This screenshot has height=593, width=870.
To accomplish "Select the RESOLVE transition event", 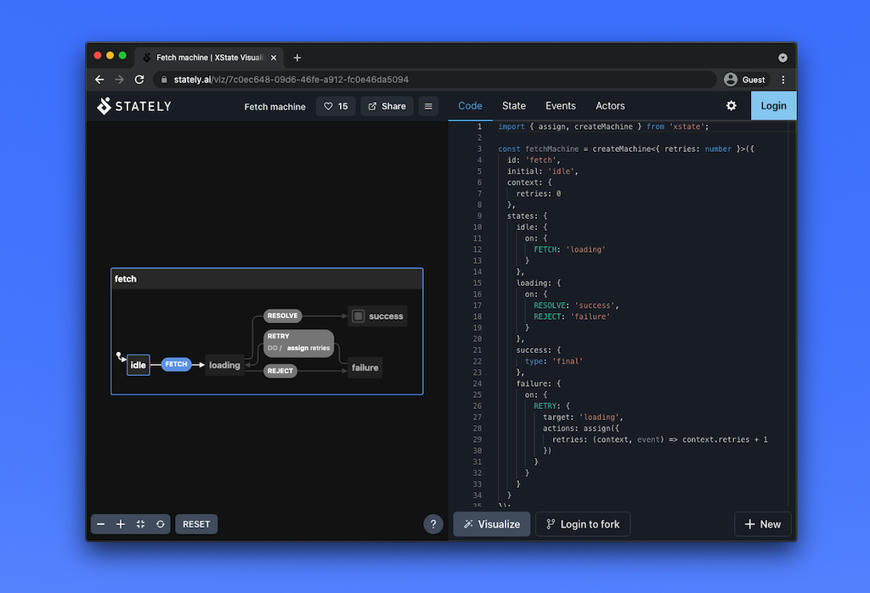I will coord(282,315).
